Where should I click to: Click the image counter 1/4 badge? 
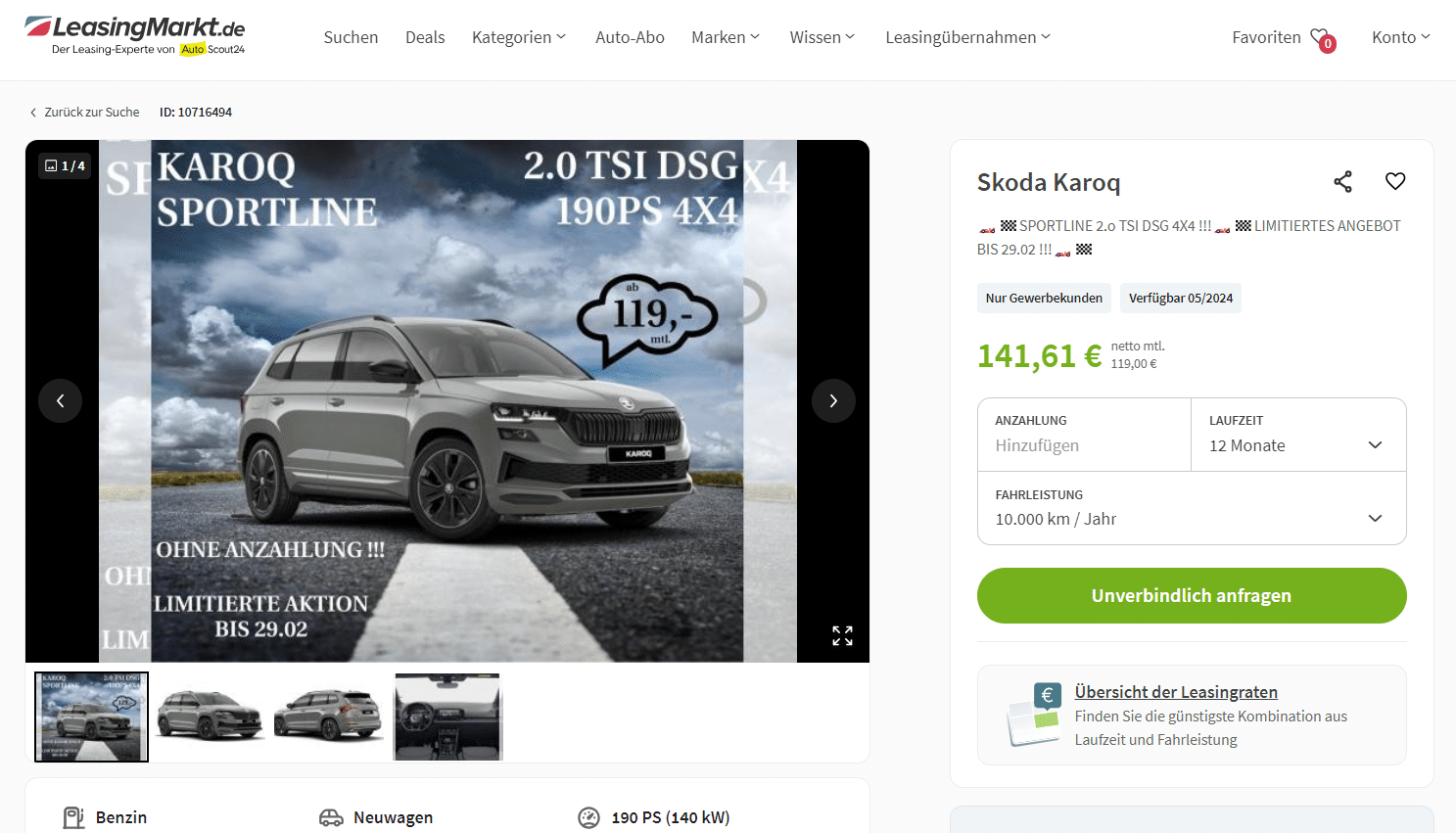(x=65, y=165)
